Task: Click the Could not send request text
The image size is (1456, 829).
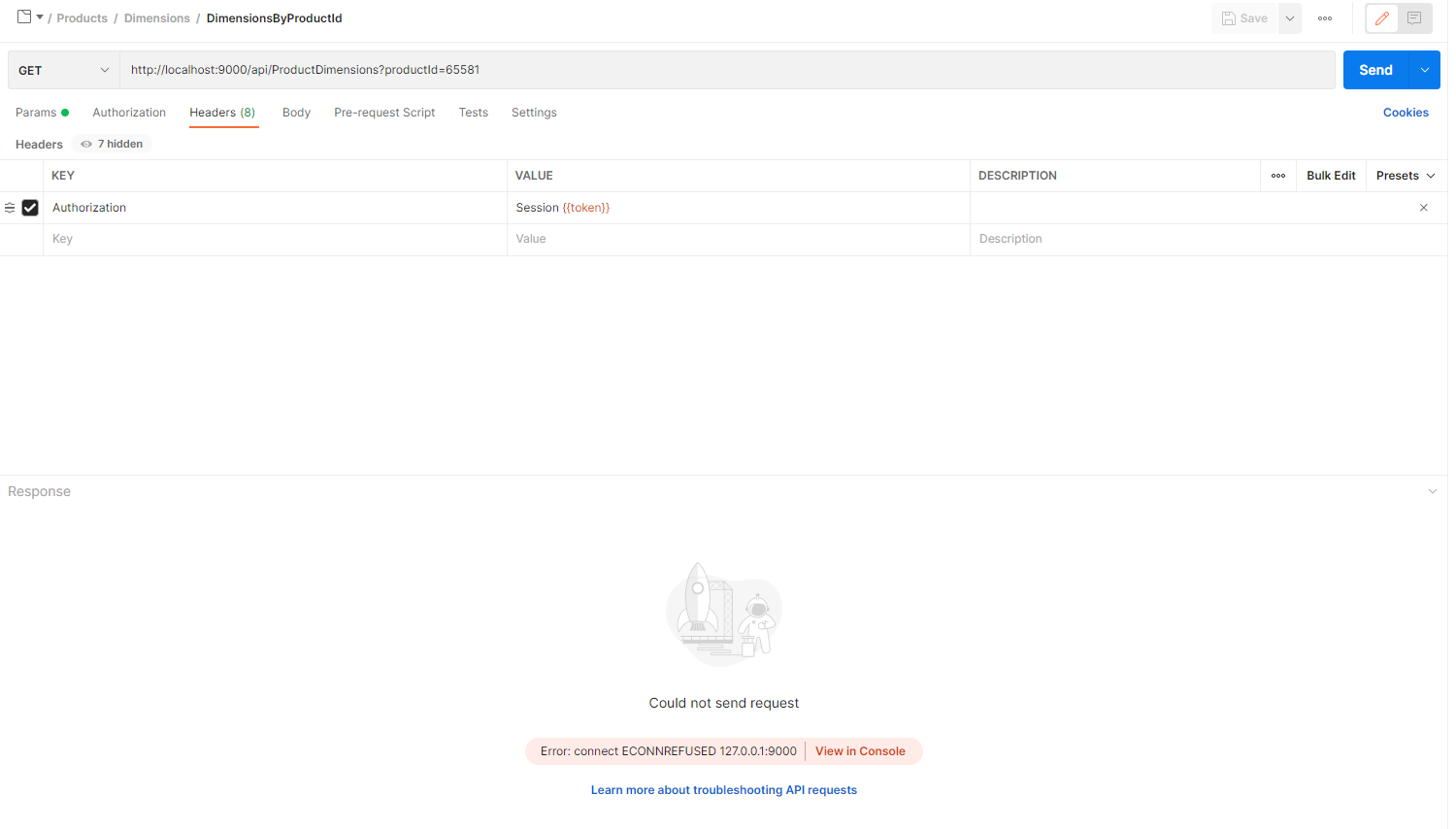Action: tap(724, 703)
